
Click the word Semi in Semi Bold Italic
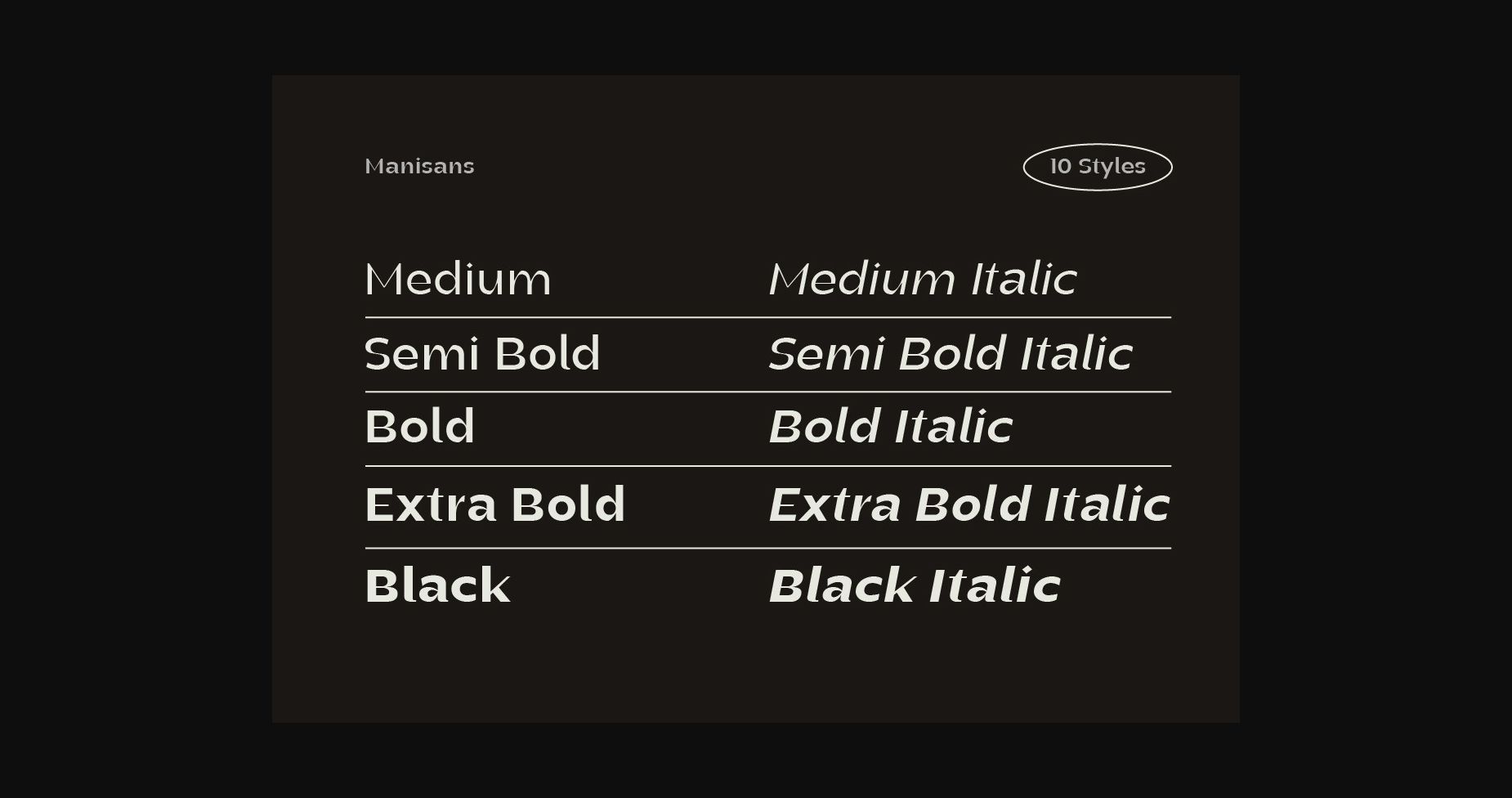pyautogui.click(x=827, y=353)
